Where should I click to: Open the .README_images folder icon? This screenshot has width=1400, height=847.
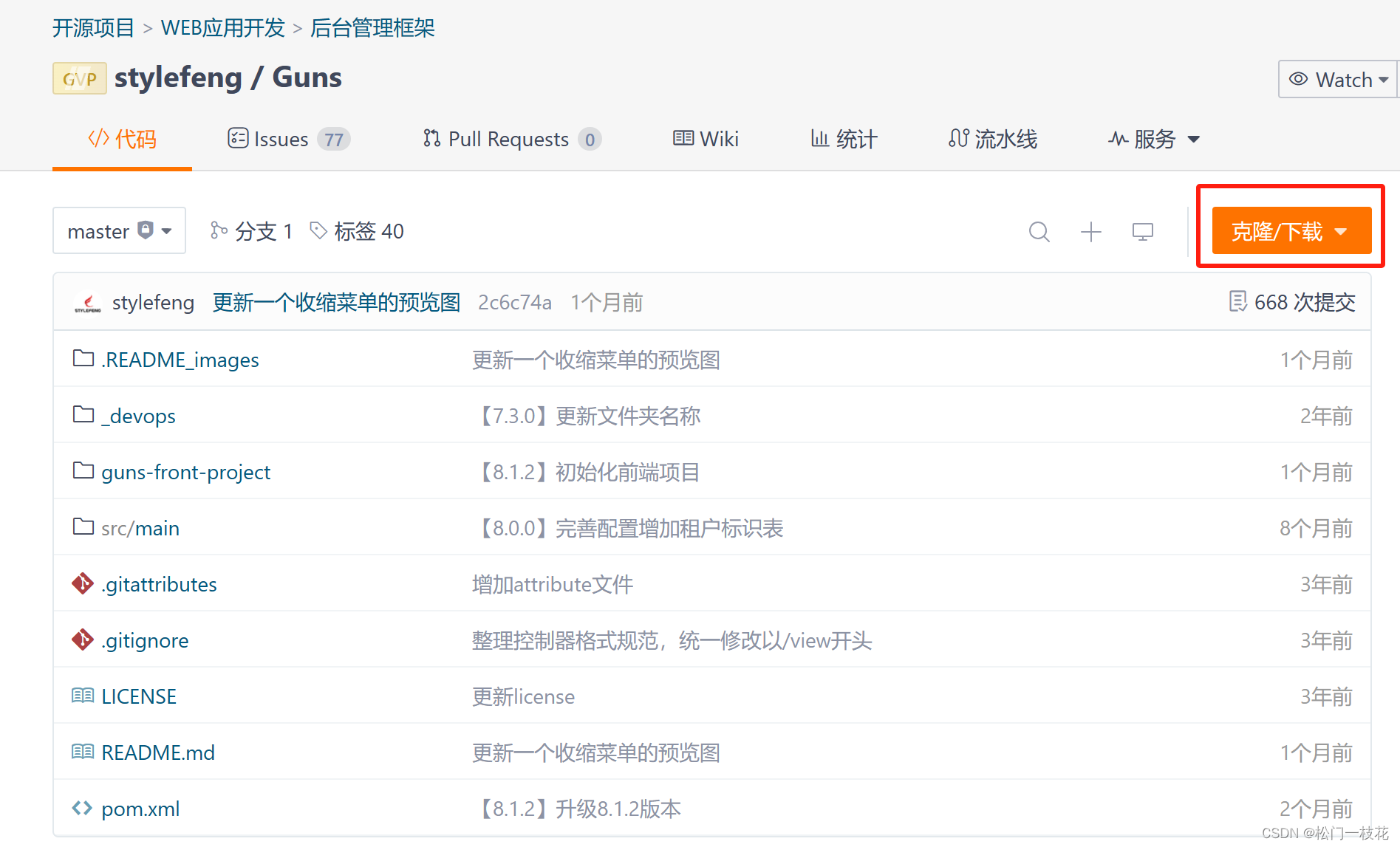click(83, 358)
